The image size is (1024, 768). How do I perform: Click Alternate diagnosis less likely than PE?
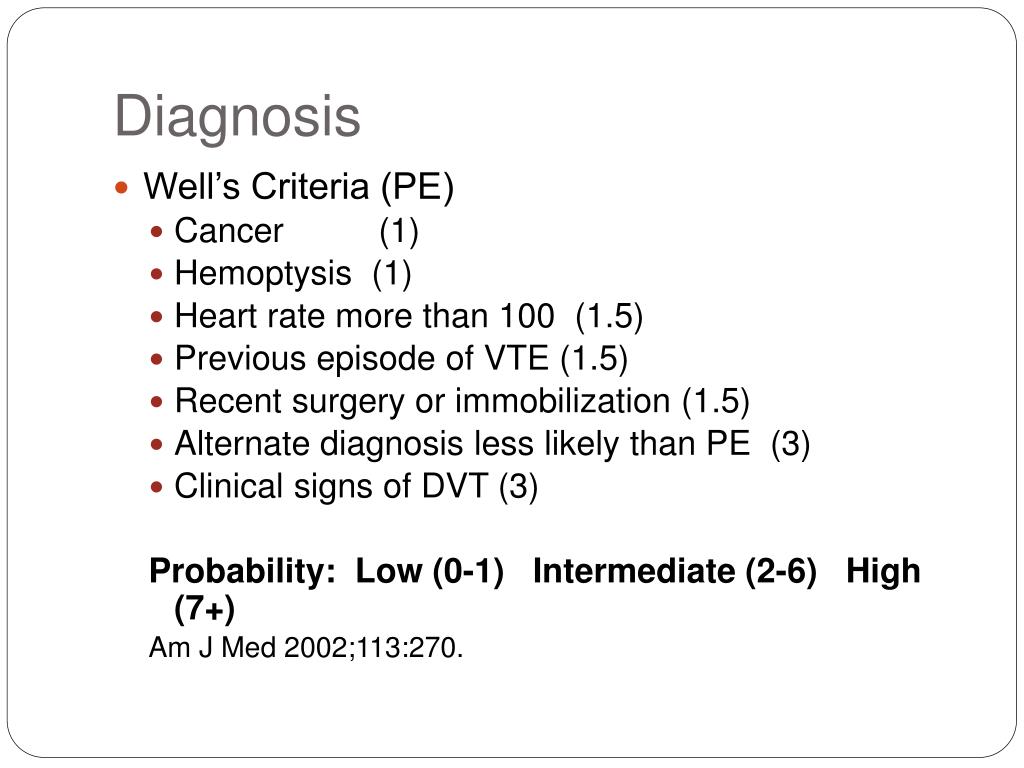tap(462, 443)
